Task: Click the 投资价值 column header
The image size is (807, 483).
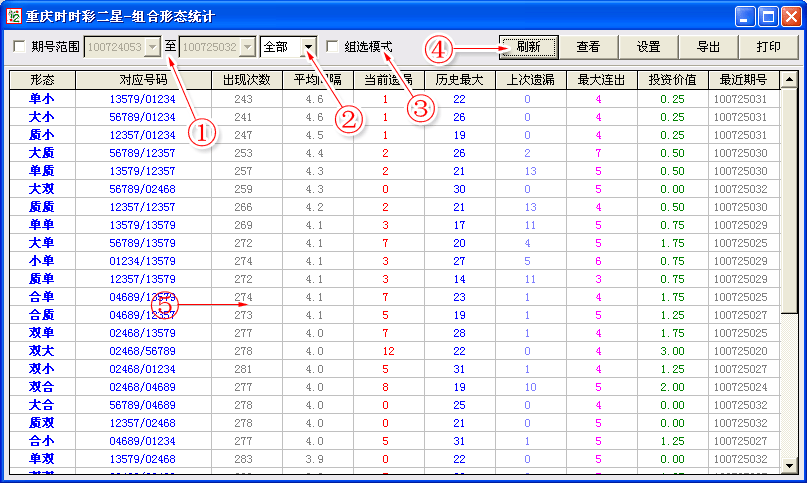Action: (672, 80)
